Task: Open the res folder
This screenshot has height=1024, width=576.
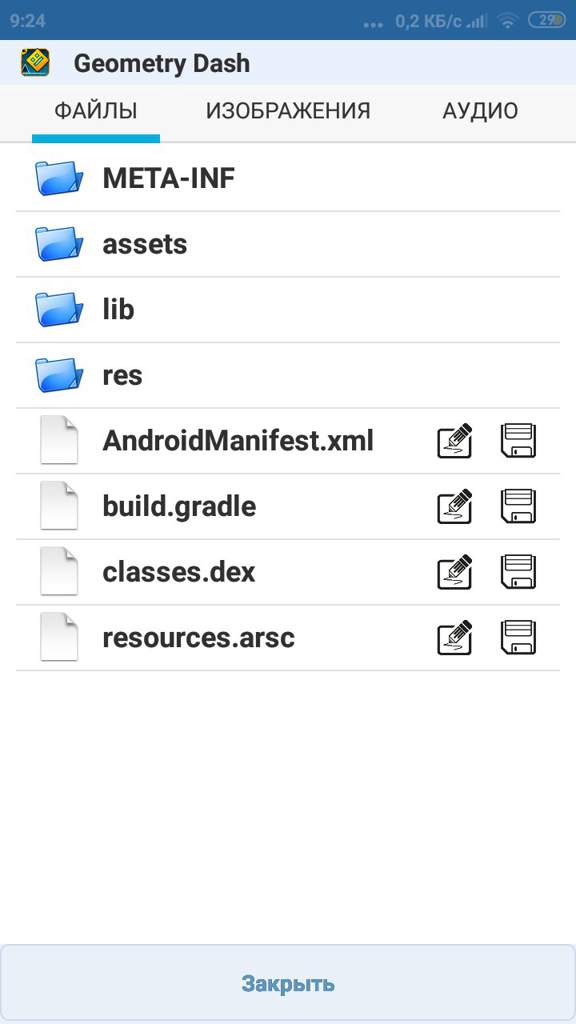Action: point(288,376)
